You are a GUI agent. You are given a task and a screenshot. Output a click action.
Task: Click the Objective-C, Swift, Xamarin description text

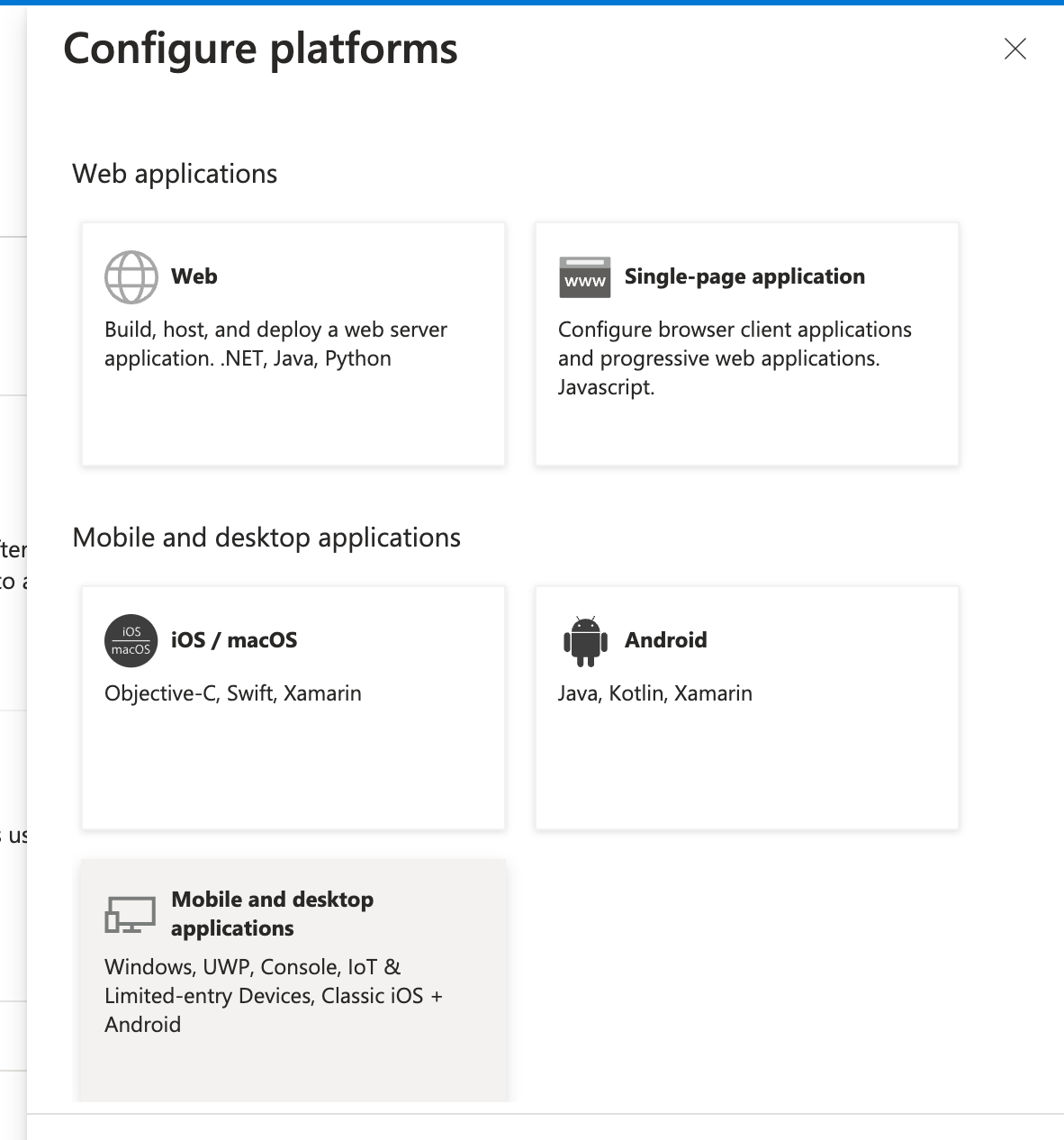(232, 693)
